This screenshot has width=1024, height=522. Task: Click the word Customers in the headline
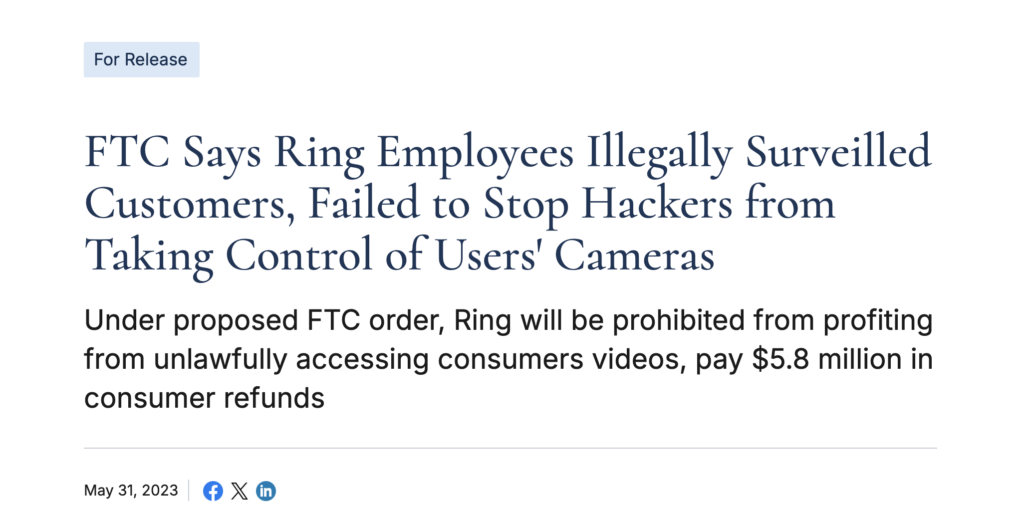185,203
